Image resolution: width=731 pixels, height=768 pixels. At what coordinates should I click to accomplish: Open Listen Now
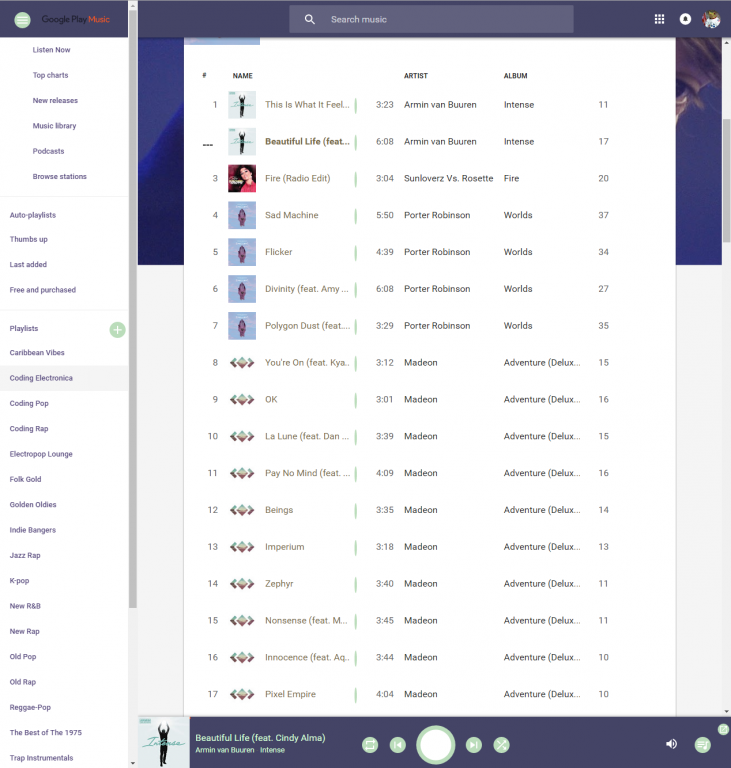51,50
